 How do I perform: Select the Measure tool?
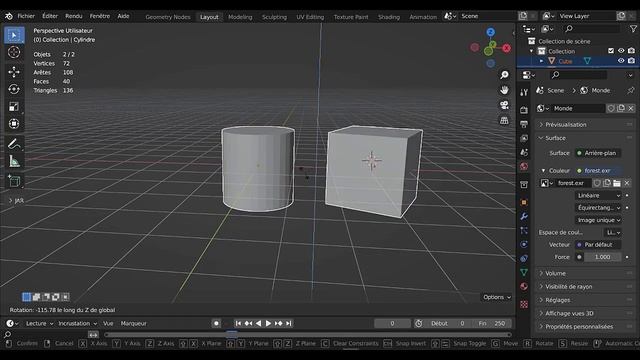[14, 162]
